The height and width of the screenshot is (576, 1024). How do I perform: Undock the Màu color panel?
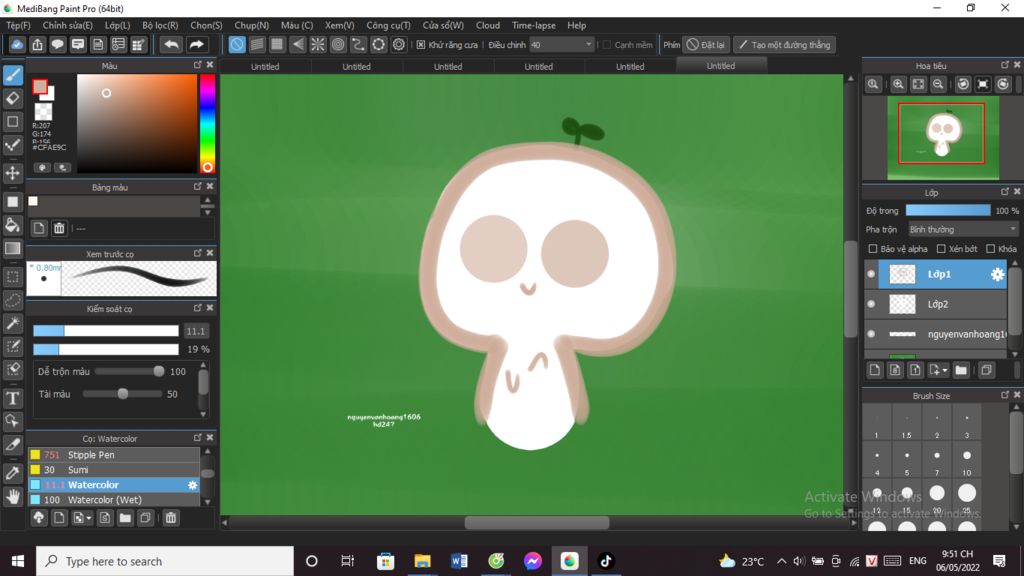coord(197,65)
